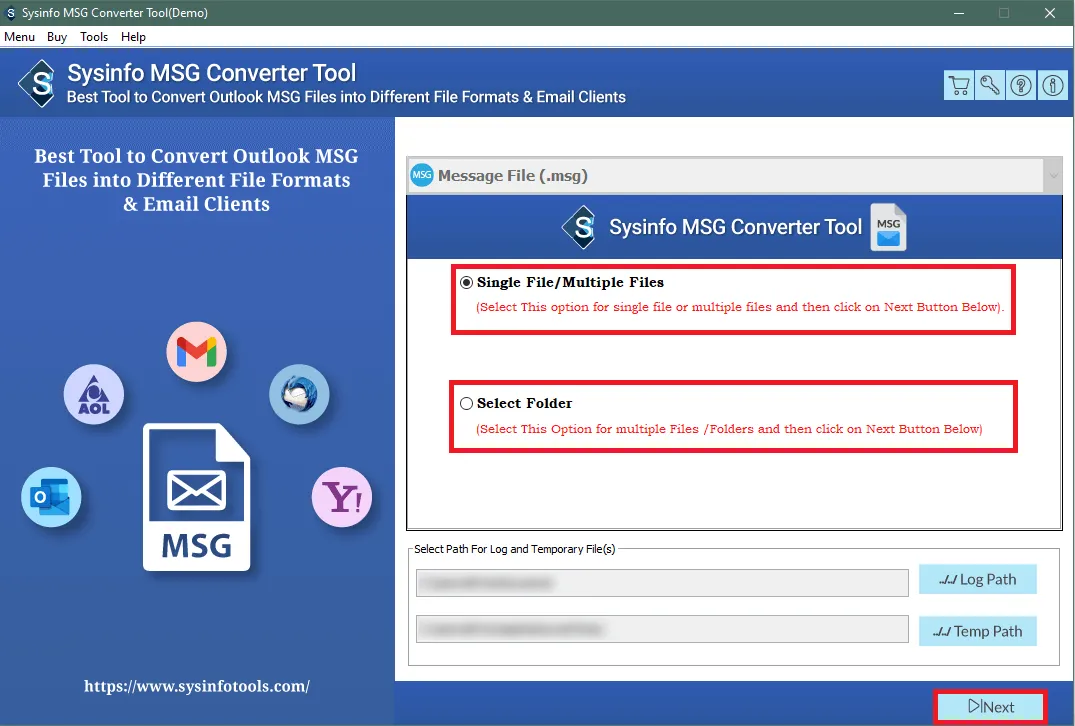1075x726 pixels.
Task: Click the Outlook icon on left panel
Action: point(51,497)
